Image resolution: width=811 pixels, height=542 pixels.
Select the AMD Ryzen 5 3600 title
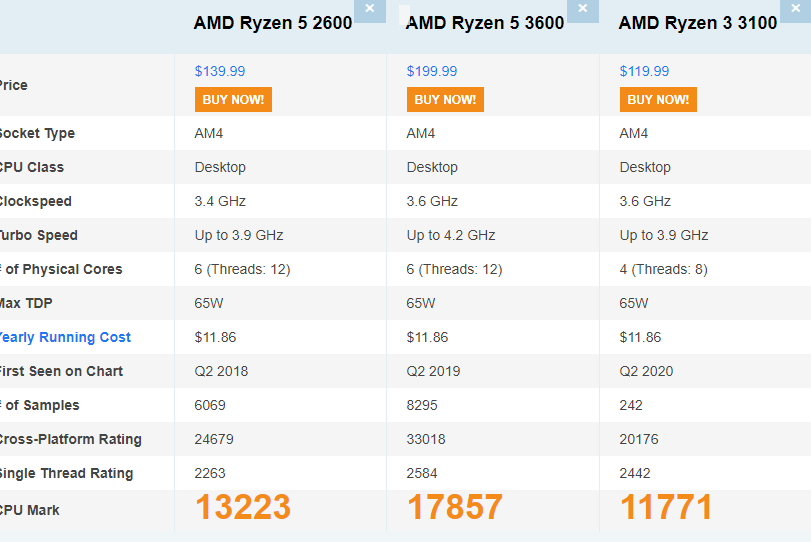(x=485, y=23)
